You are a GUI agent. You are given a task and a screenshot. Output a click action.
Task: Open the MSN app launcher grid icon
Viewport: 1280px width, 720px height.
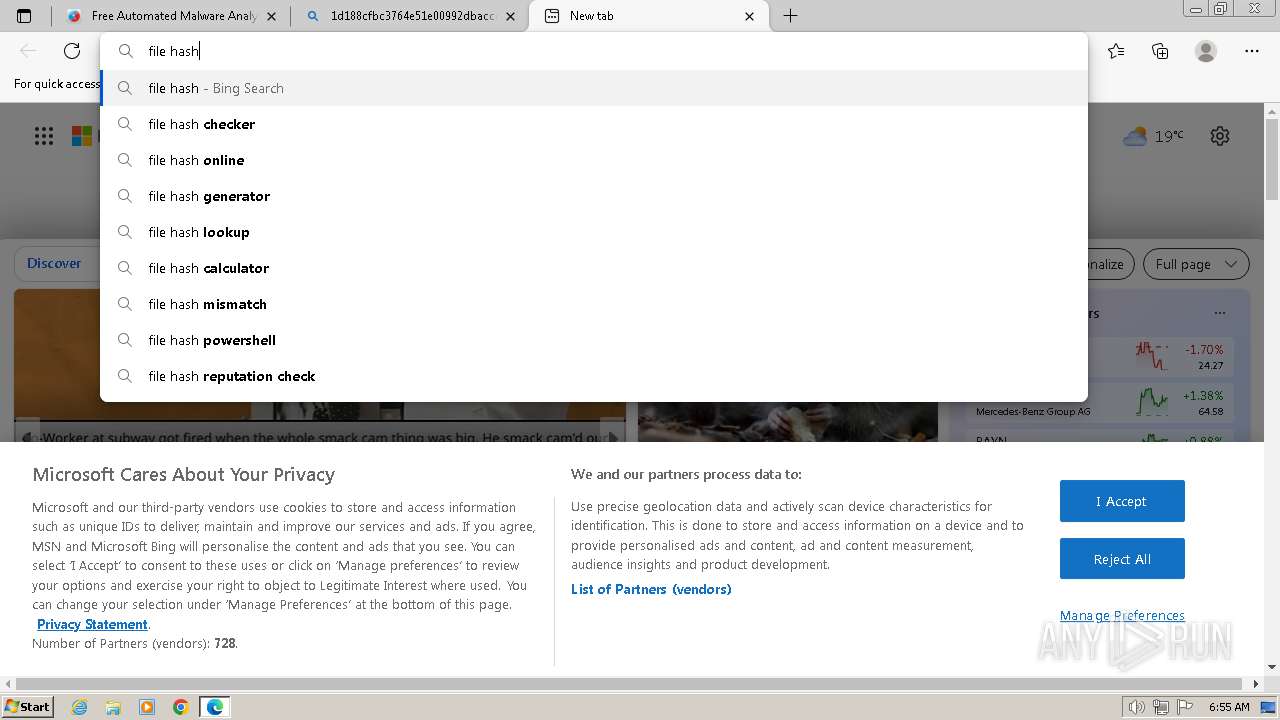[x=44, y=136]
